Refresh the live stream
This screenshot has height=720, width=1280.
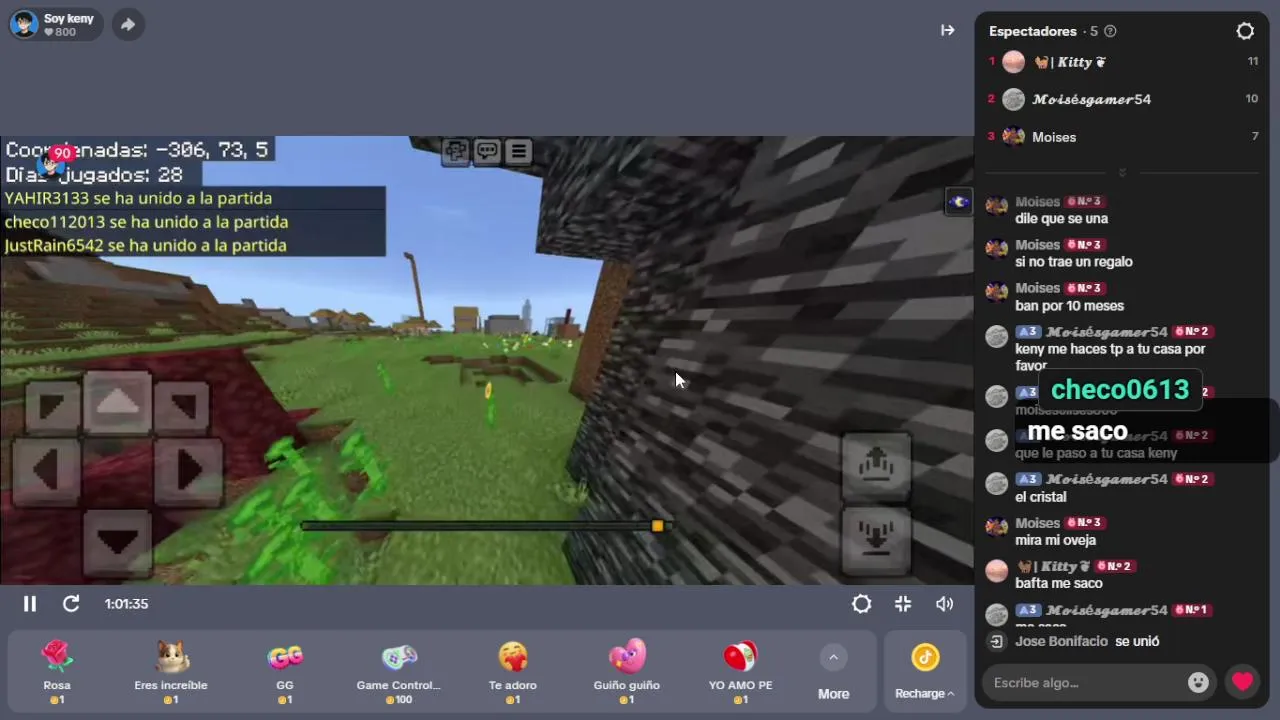[x=71, y=604]
